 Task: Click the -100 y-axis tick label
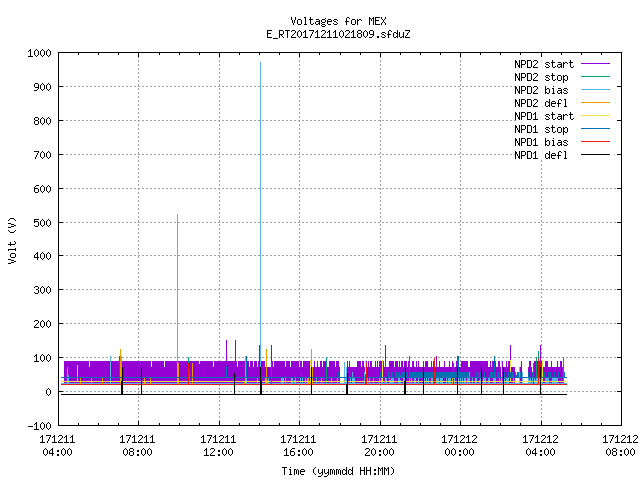(39, 426)
